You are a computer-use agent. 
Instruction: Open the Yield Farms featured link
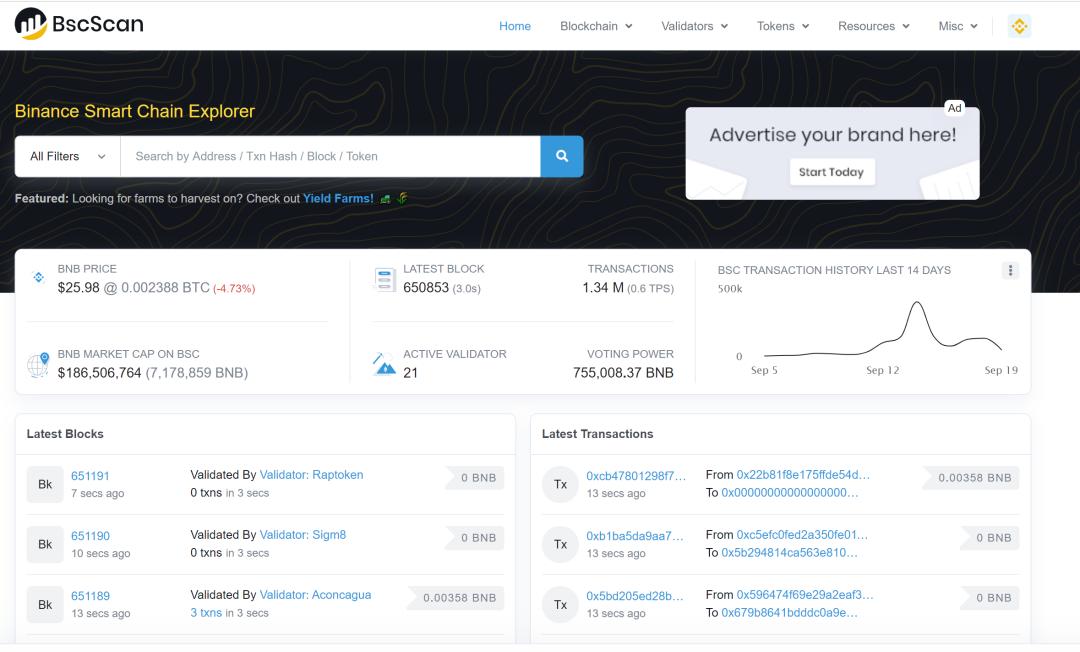[x=338, y=198]
